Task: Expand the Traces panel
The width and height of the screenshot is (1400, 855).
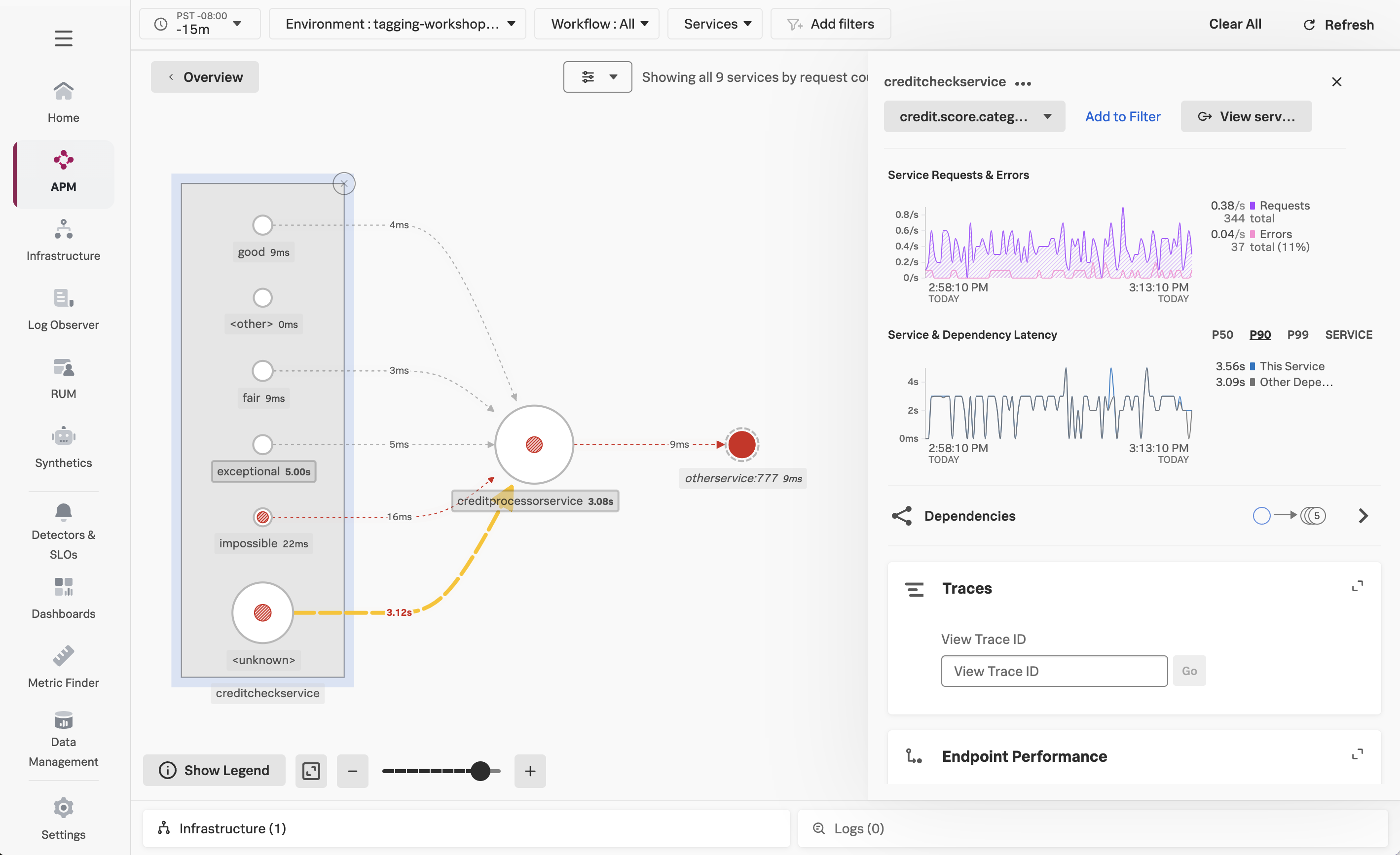Action: [x=1357, y=586]
